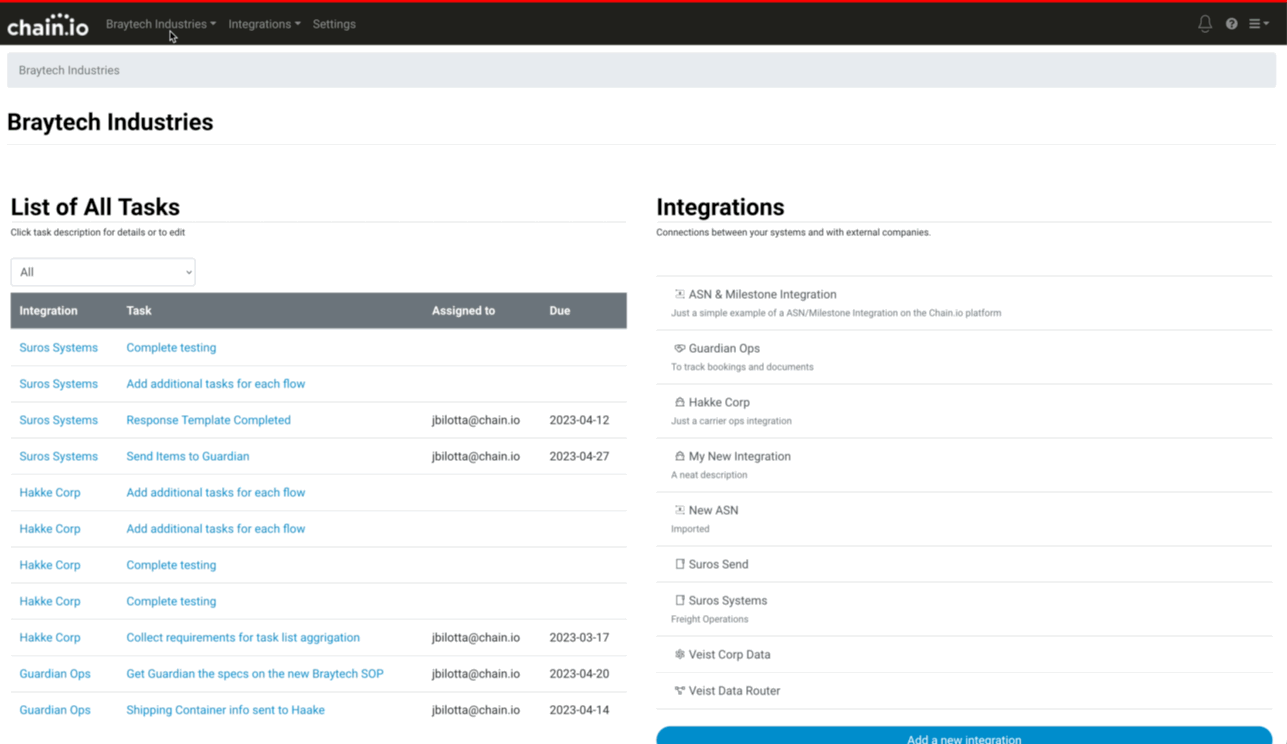Open Send Items to Guardian task
Screen dimensions: 1287x744
pyautogui.click(x=187, y=456)
